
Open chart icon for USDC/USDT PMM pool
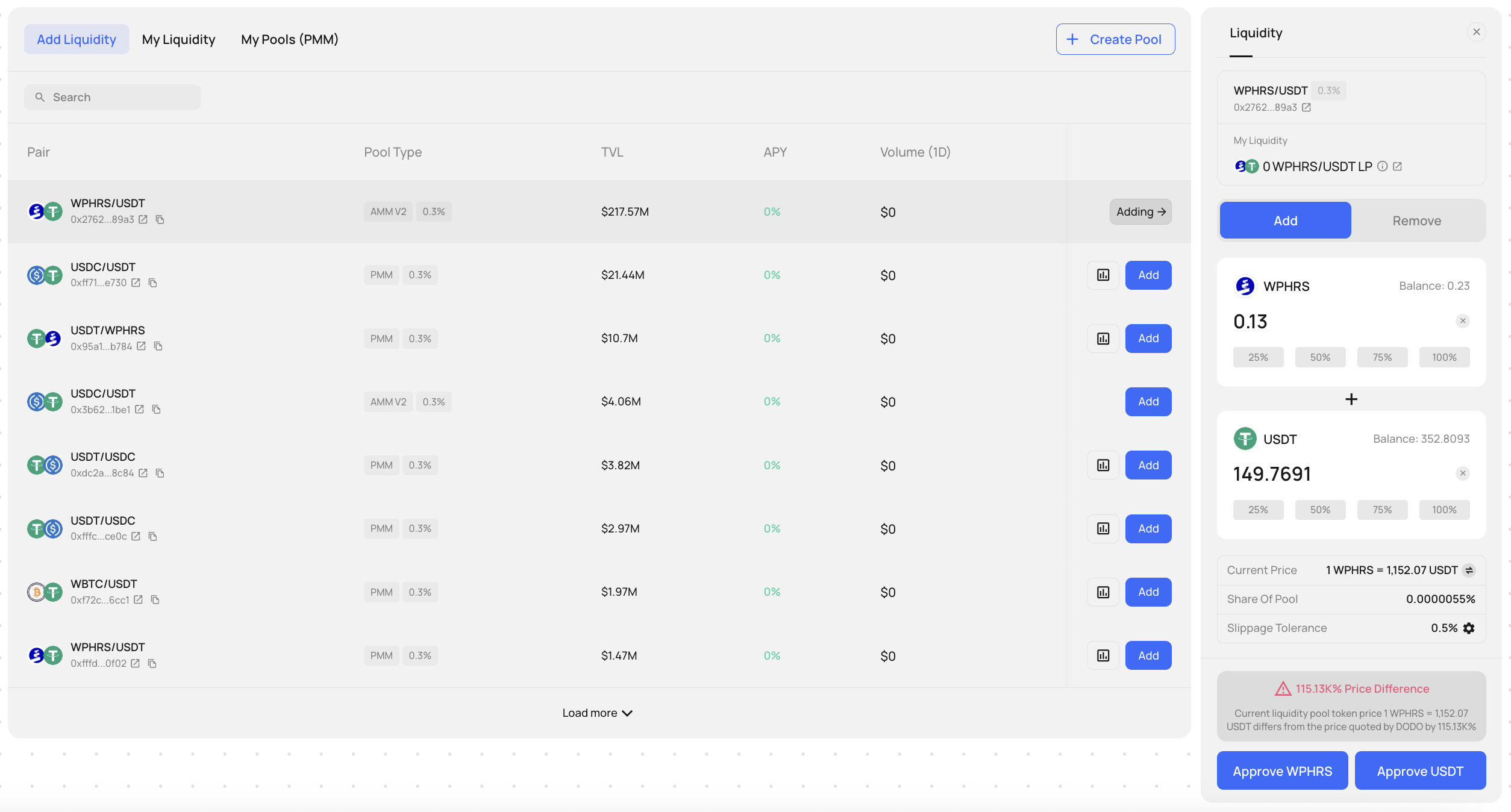1103,275
